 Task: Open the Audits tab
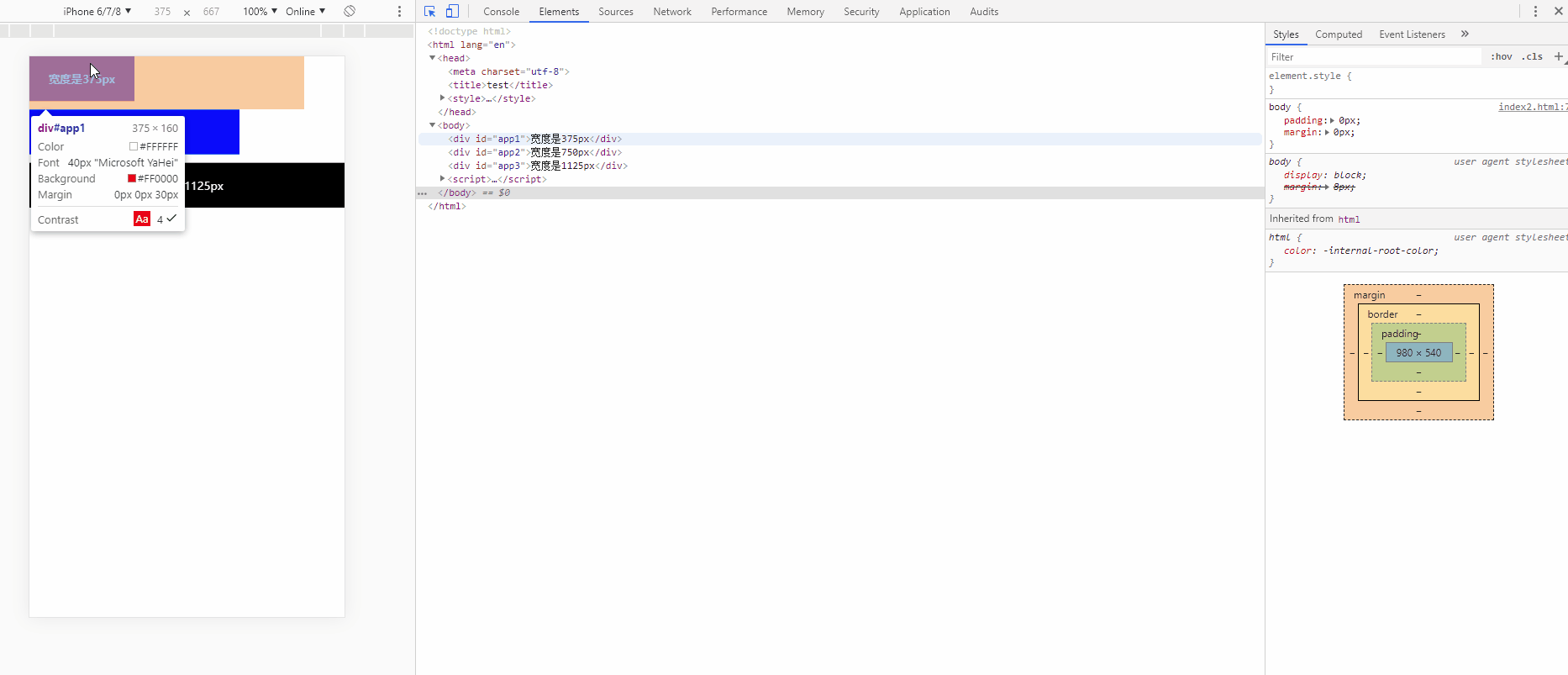pos(984,12)
